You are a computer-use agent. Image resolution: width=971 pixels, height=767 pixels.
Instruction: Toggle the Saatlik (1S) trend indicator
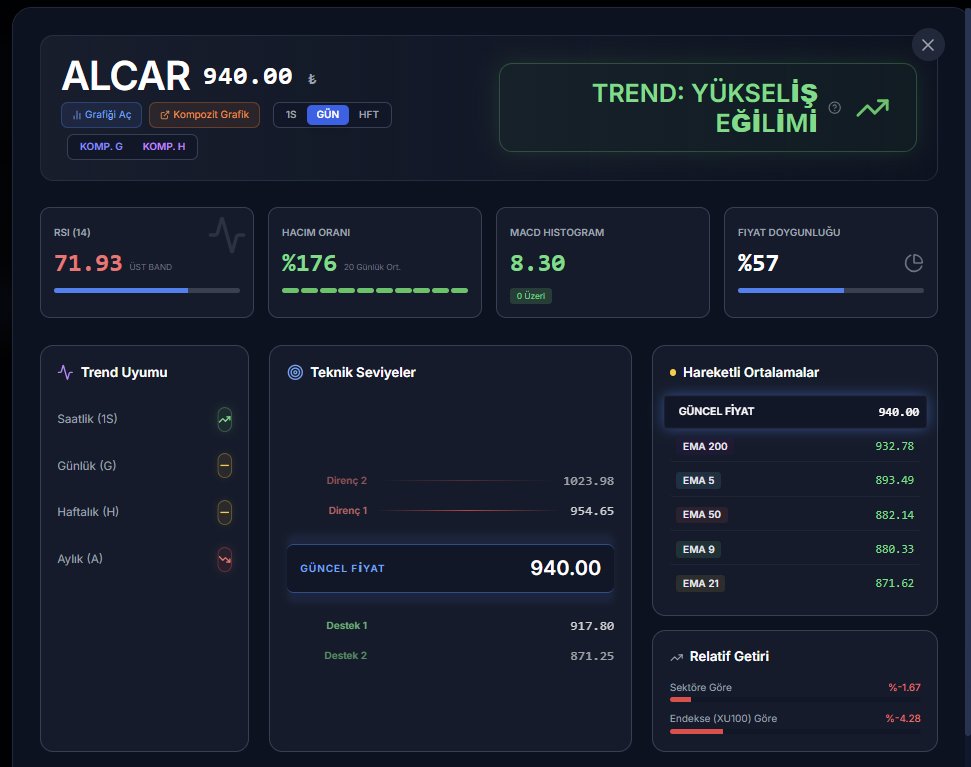pyautogui.click(x=225, y=419)
